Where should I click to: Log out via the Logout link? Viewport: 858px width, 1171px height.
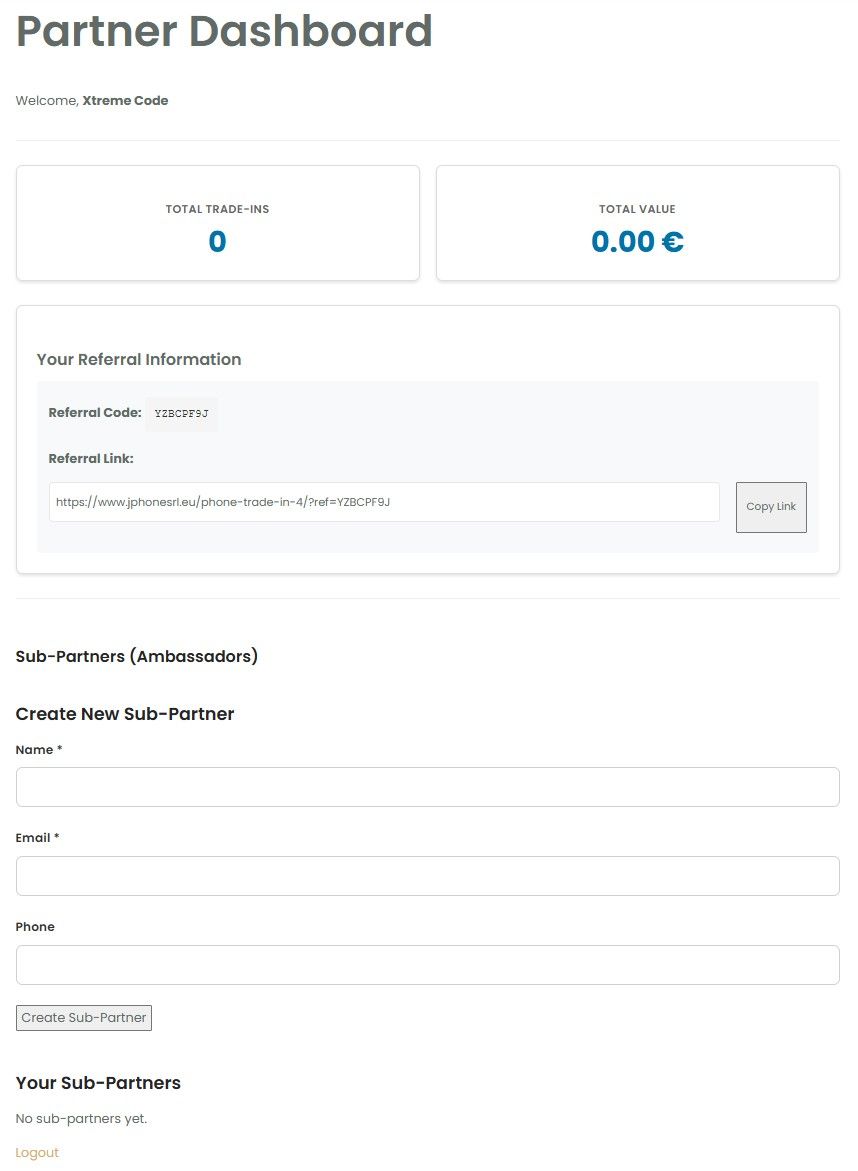37,1153
